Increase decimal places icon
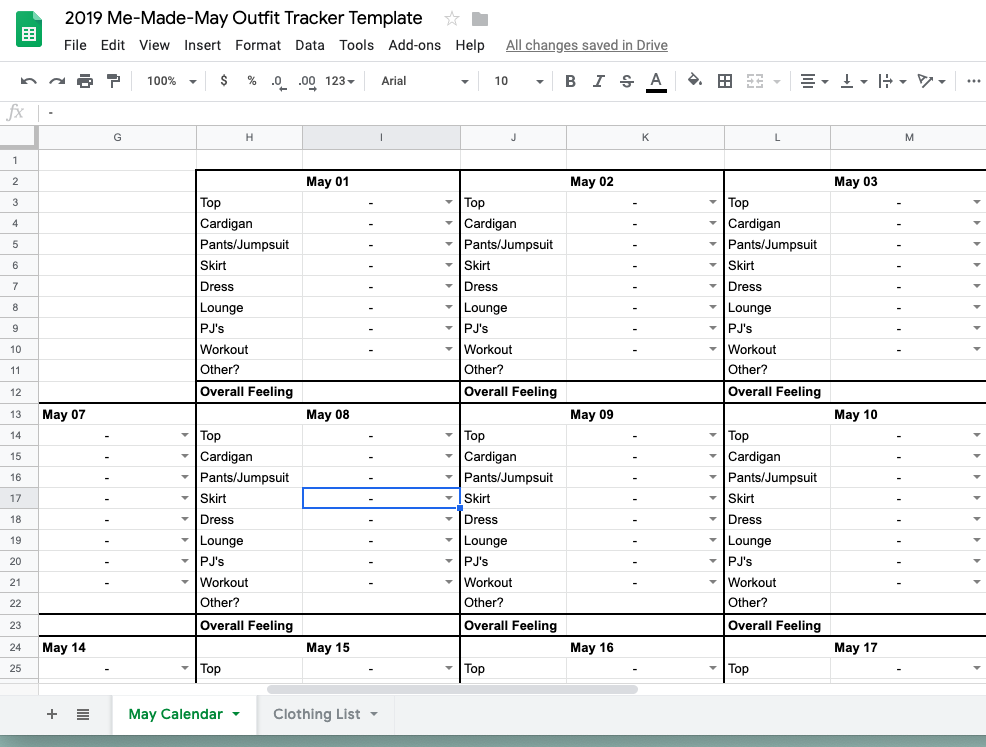The width and height of the screenshot is (986, 747). point(307,82)
